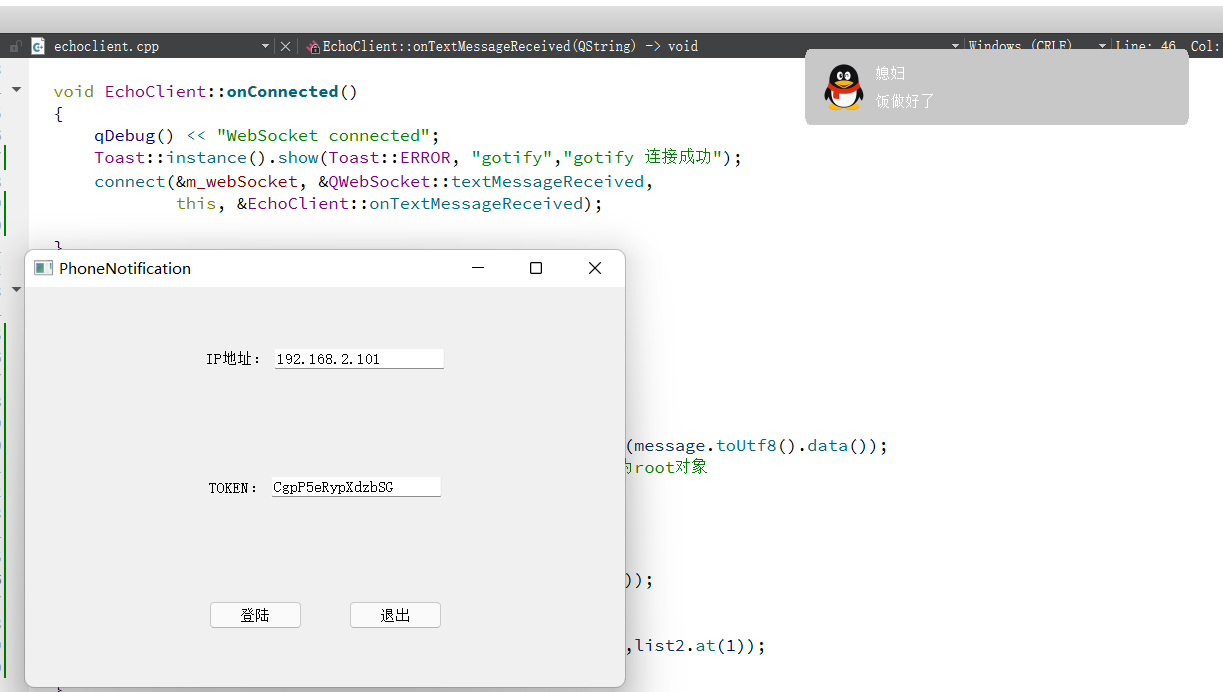The width and height of the screenshot is (1223, 692).
Task: Click the sender name 媳妇 in the notification
Action: pyautogui.click(x=890, y=73)
